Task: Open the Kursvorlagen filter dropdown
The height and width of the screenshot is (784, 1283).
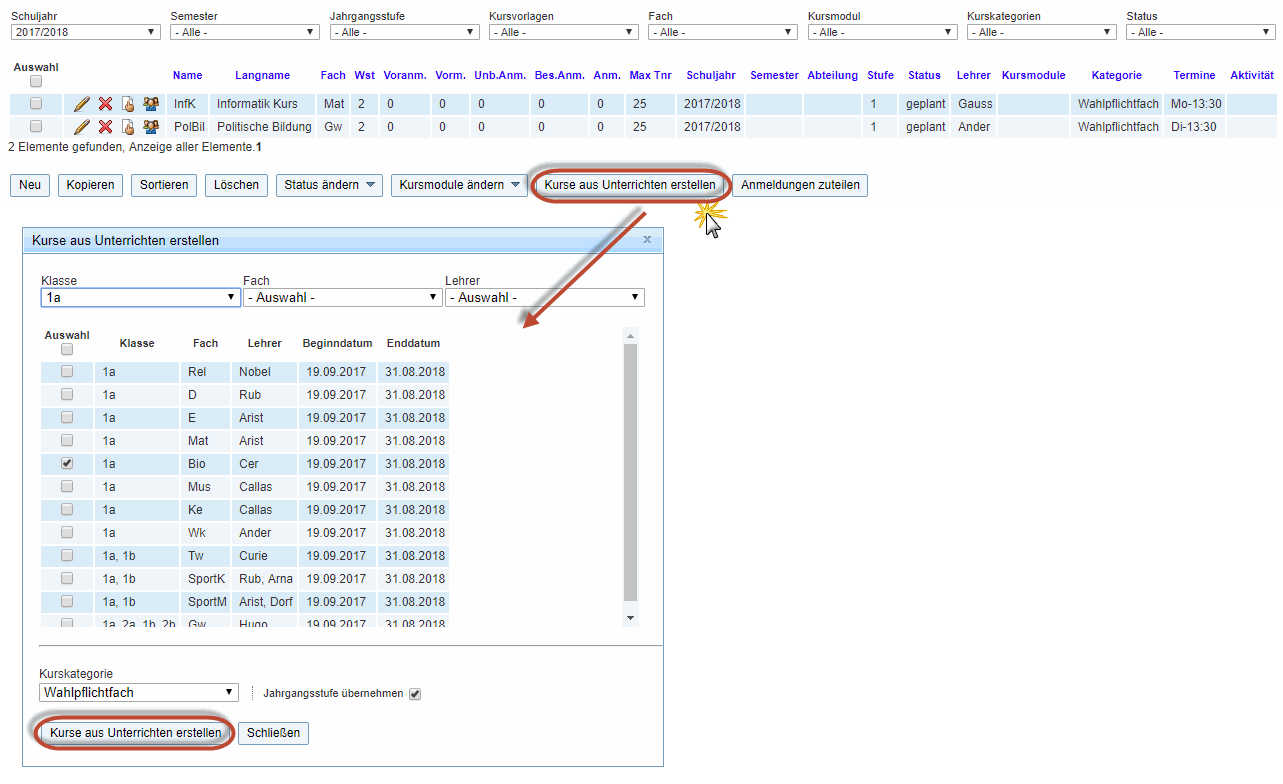Action: tap(563, 32)
